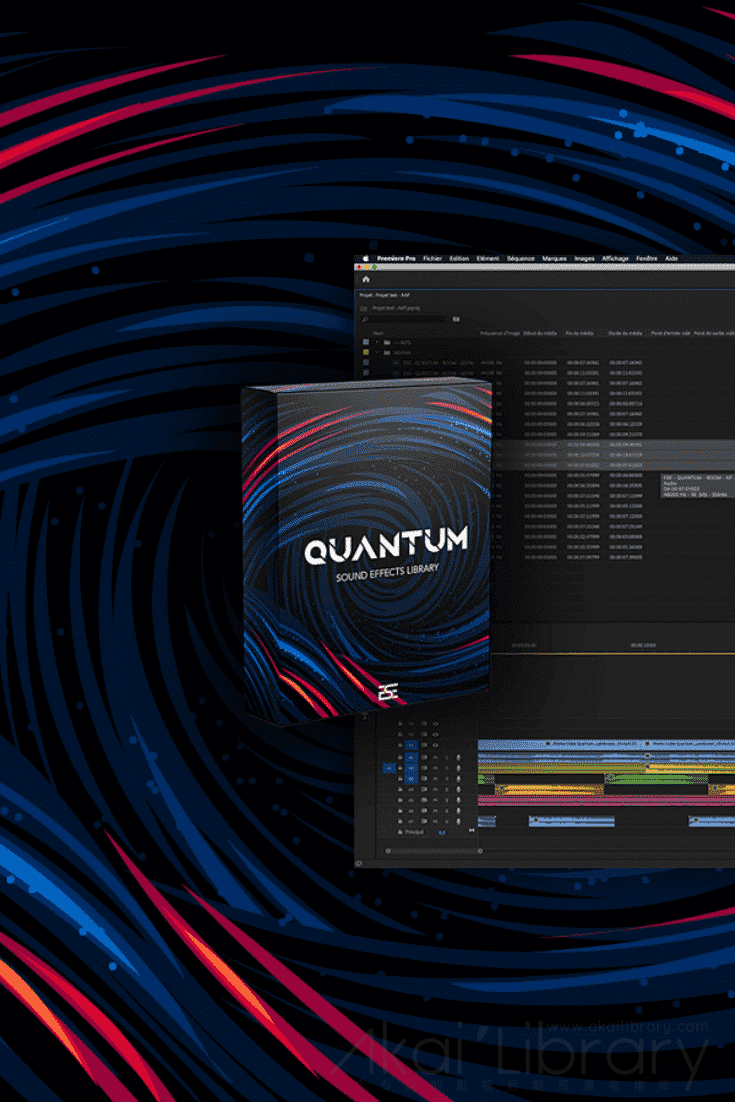Open the Aide menu
735x1102 pixels.
coord(671,259)
